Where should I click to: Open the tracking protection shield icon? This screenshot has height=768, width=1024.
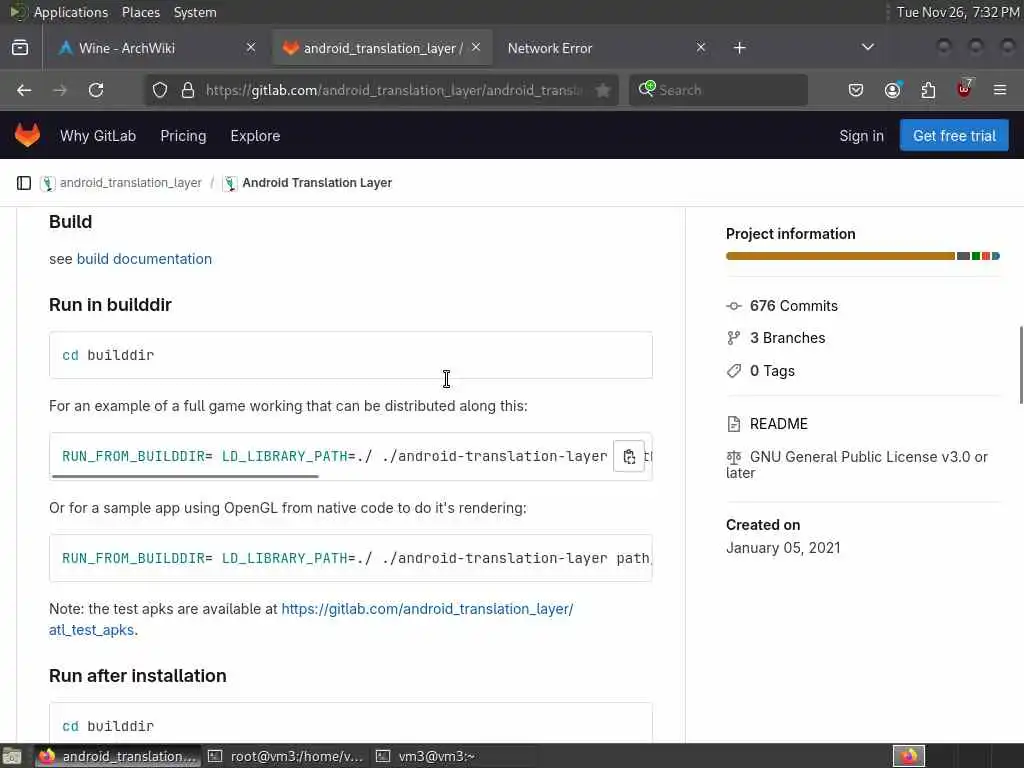[x=160, y=90]
